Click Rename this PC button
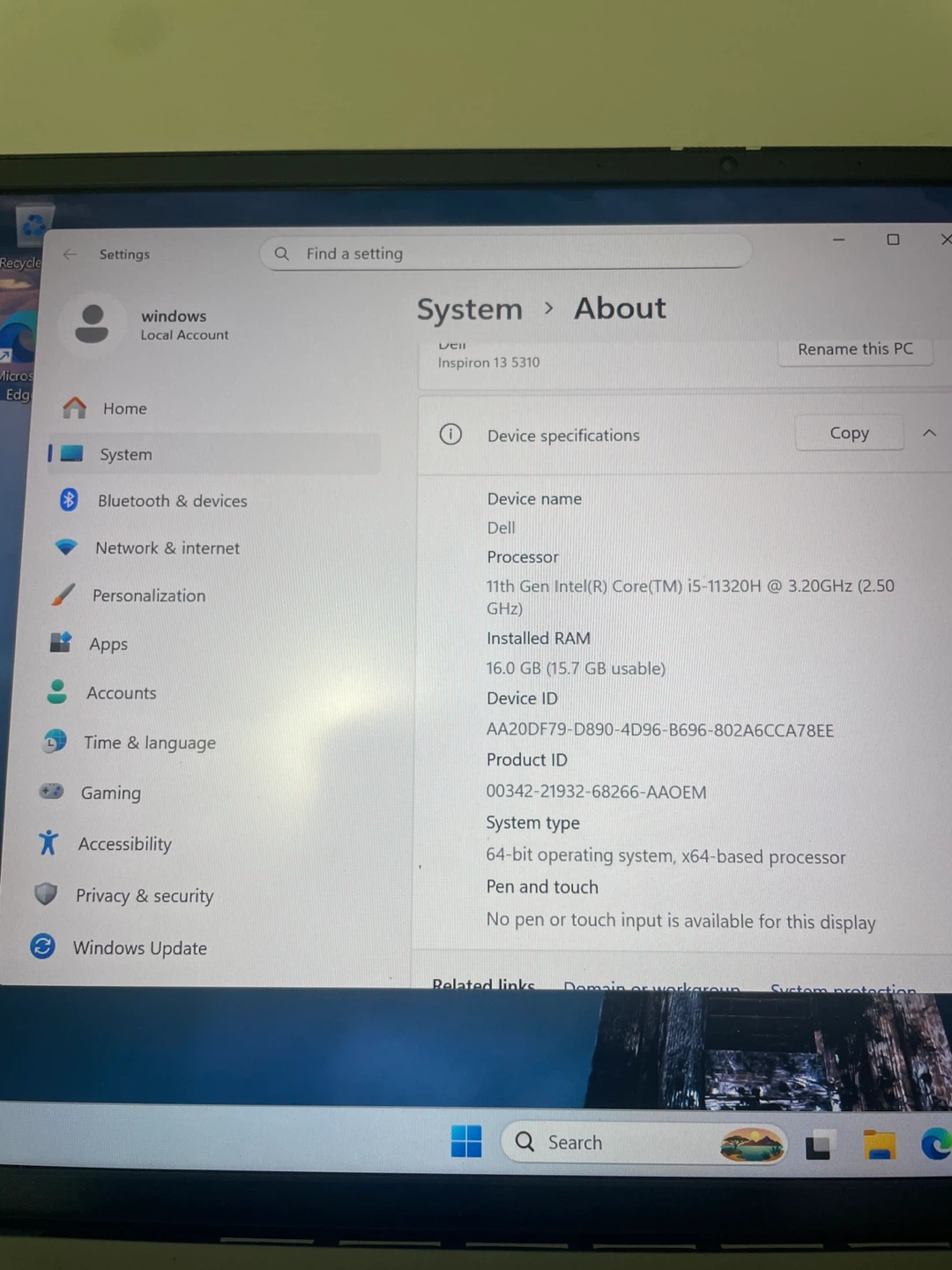 (x=855, y=348)
